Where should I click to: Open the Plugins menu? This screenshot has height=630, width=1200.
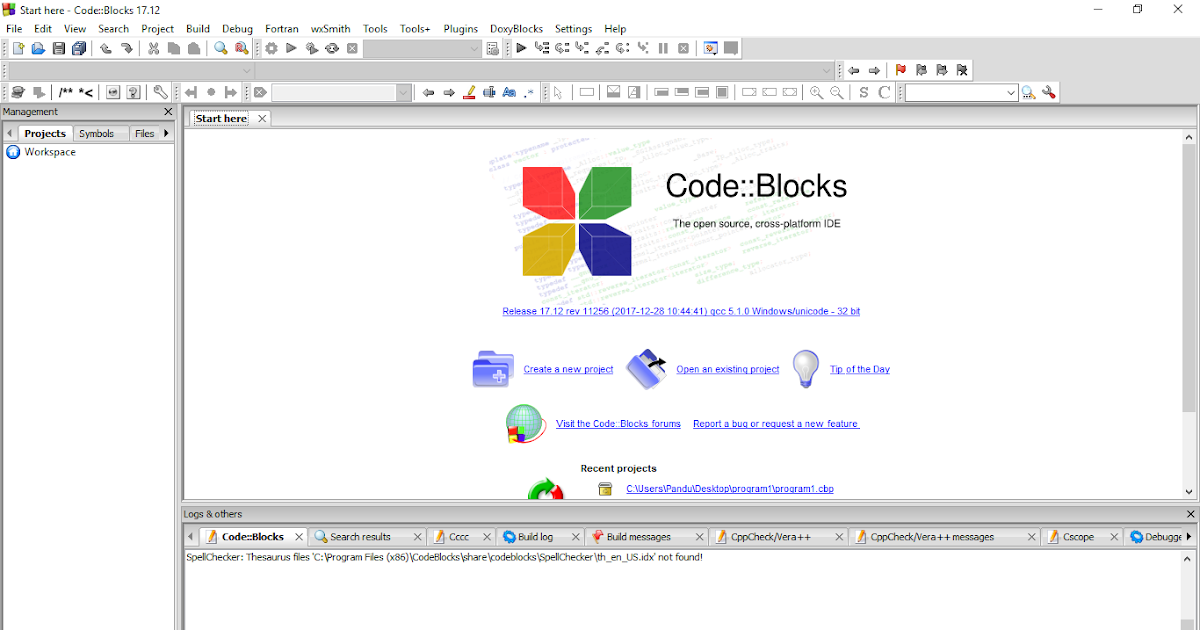click(461, 29)
